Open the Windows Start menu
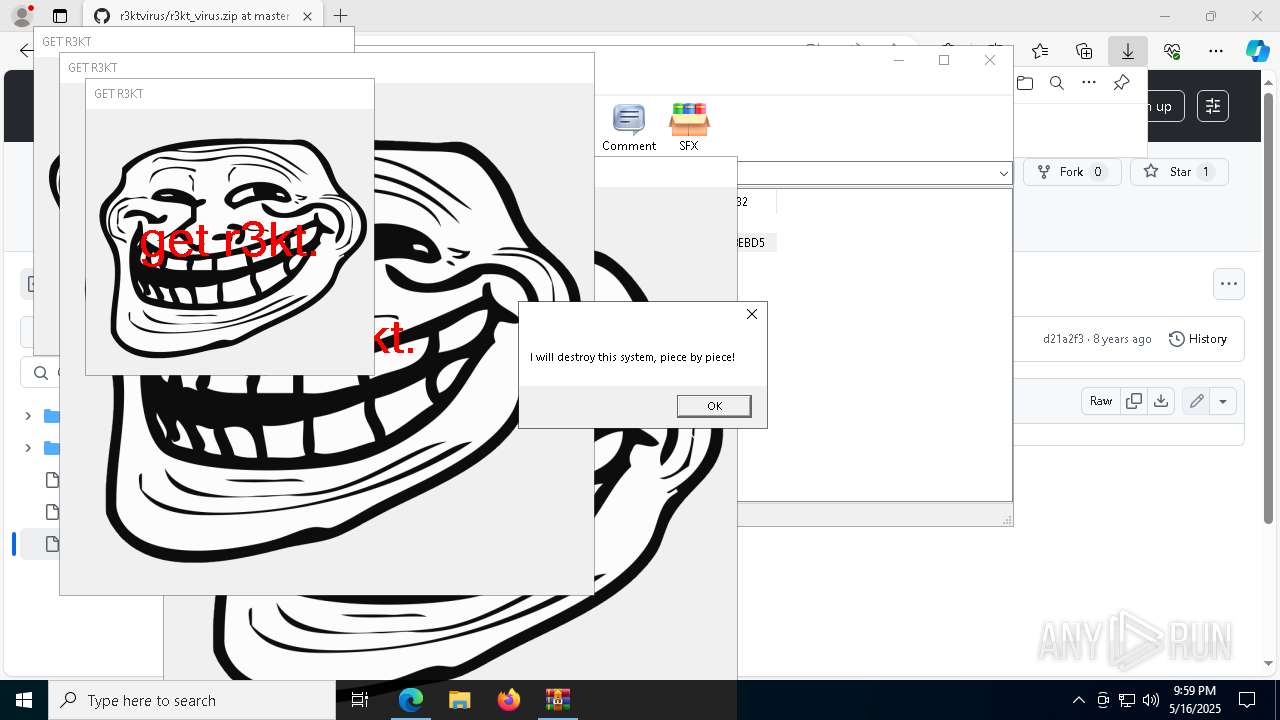Image resolution: width=1280 pixels, height=720 pixels. [24, 700]
